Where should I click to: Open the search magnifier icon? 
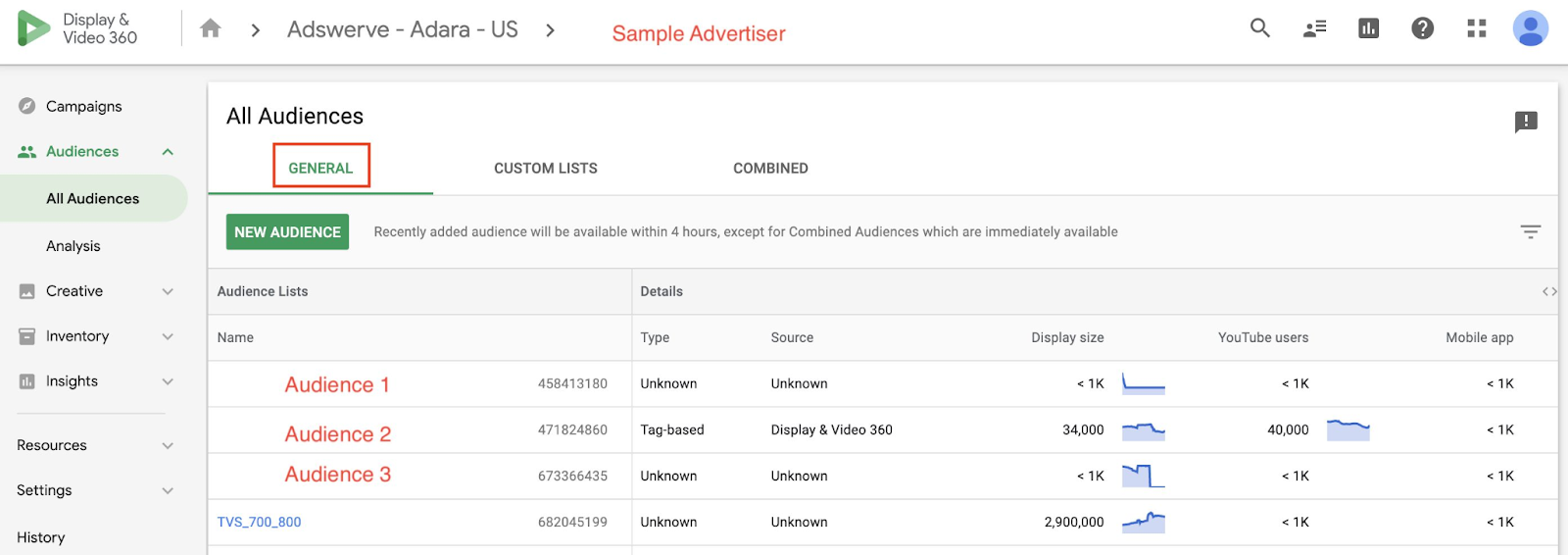[1260, 28]
